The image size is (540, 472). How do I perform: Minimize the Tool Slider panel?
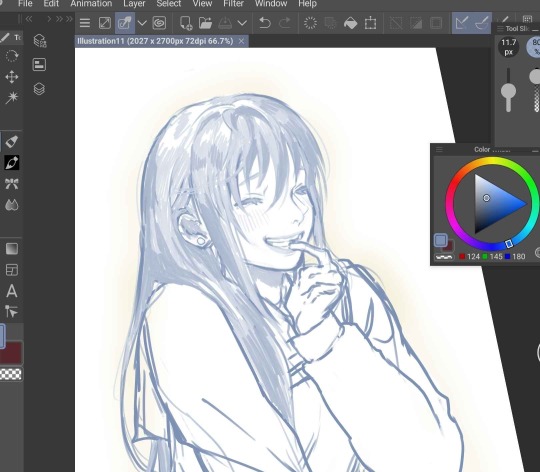click(535, 30)
